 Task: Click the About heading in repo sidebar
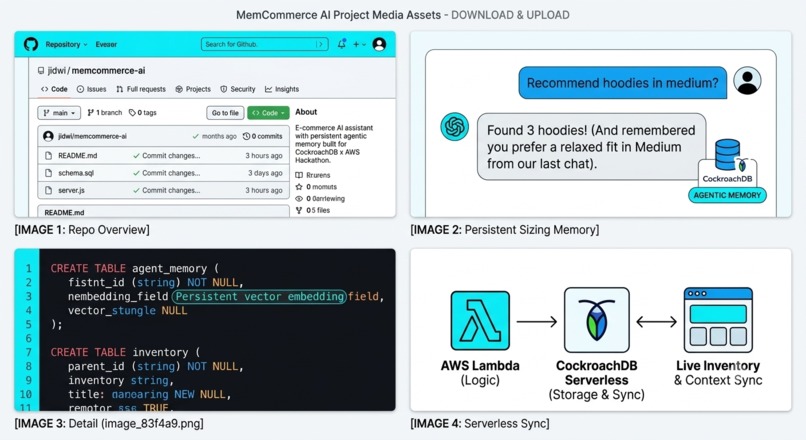click(306, 112)
